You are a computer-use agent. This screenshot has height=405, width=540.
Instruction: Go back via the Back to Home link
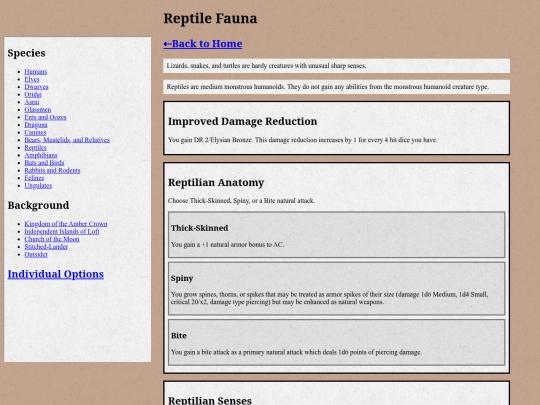click(x=202, y=44)
